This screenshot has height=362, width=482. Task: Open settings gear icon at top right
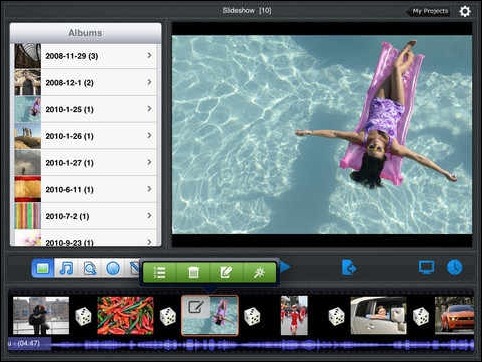point(465,11)
